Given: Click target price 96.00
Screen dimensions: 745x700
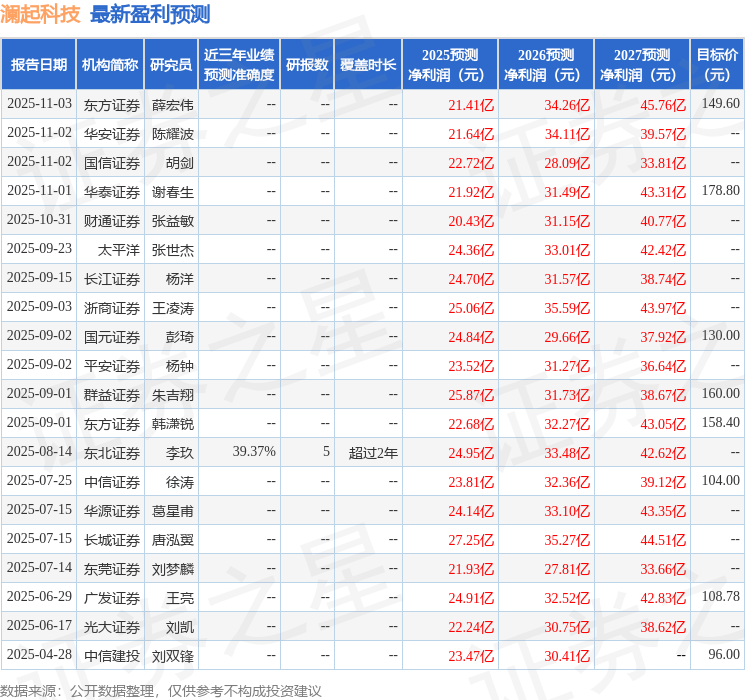Looking at the screenshot, I should click(x=724, y=654).
